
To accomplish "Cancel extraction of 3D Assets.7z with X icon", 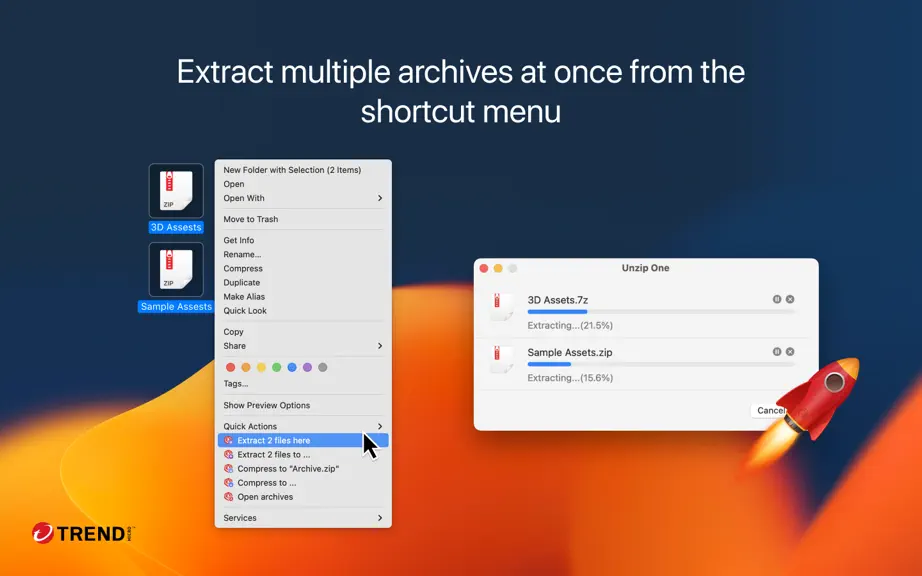I will (790, 299).
